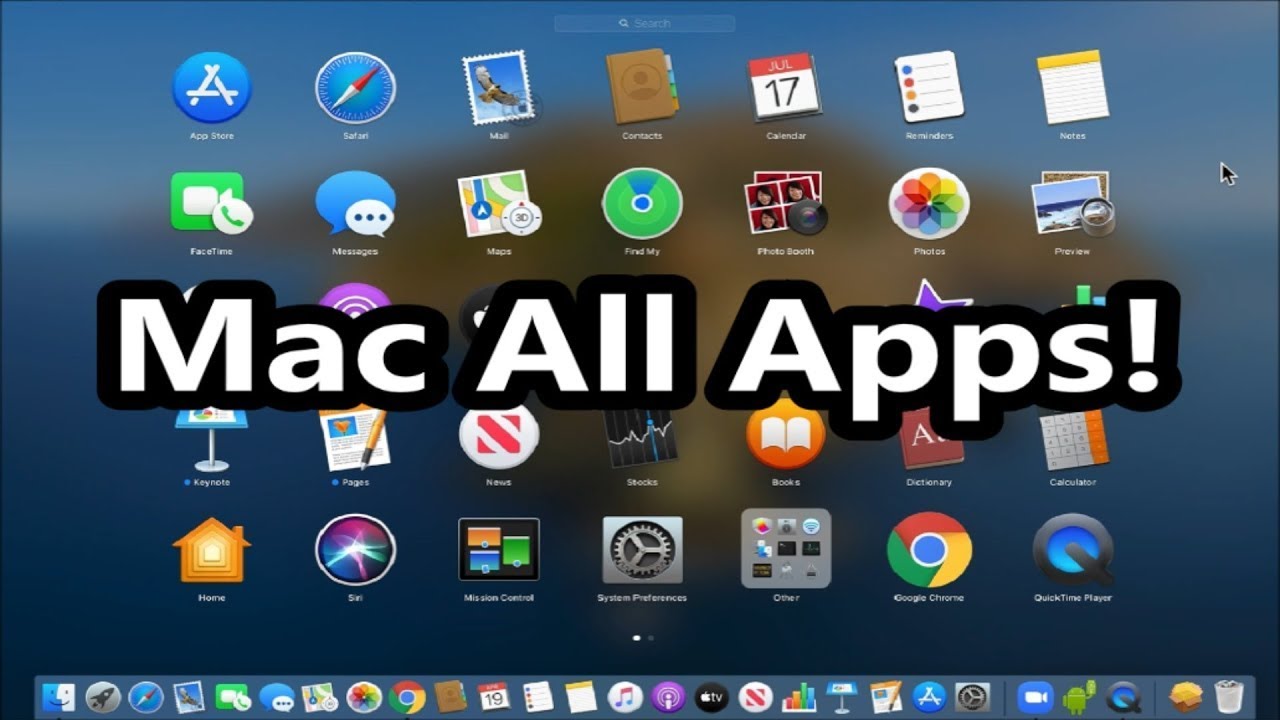1280x720 pixels.
Task: Open the Photo Booth app
Action: (785, 203)
